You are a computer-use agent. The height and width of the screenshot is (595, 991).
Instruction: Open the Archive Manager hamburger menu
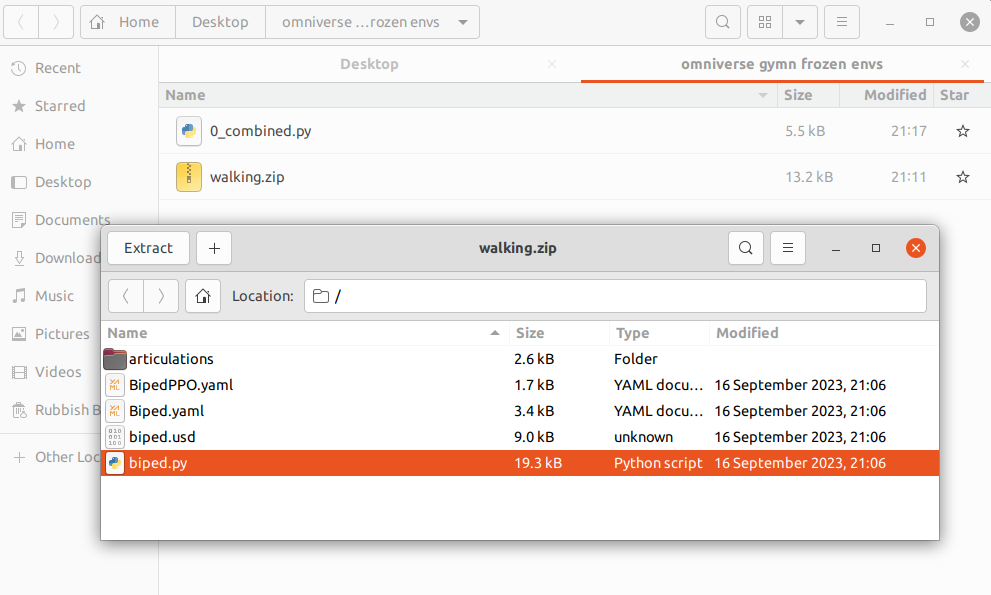click(789, 248)
